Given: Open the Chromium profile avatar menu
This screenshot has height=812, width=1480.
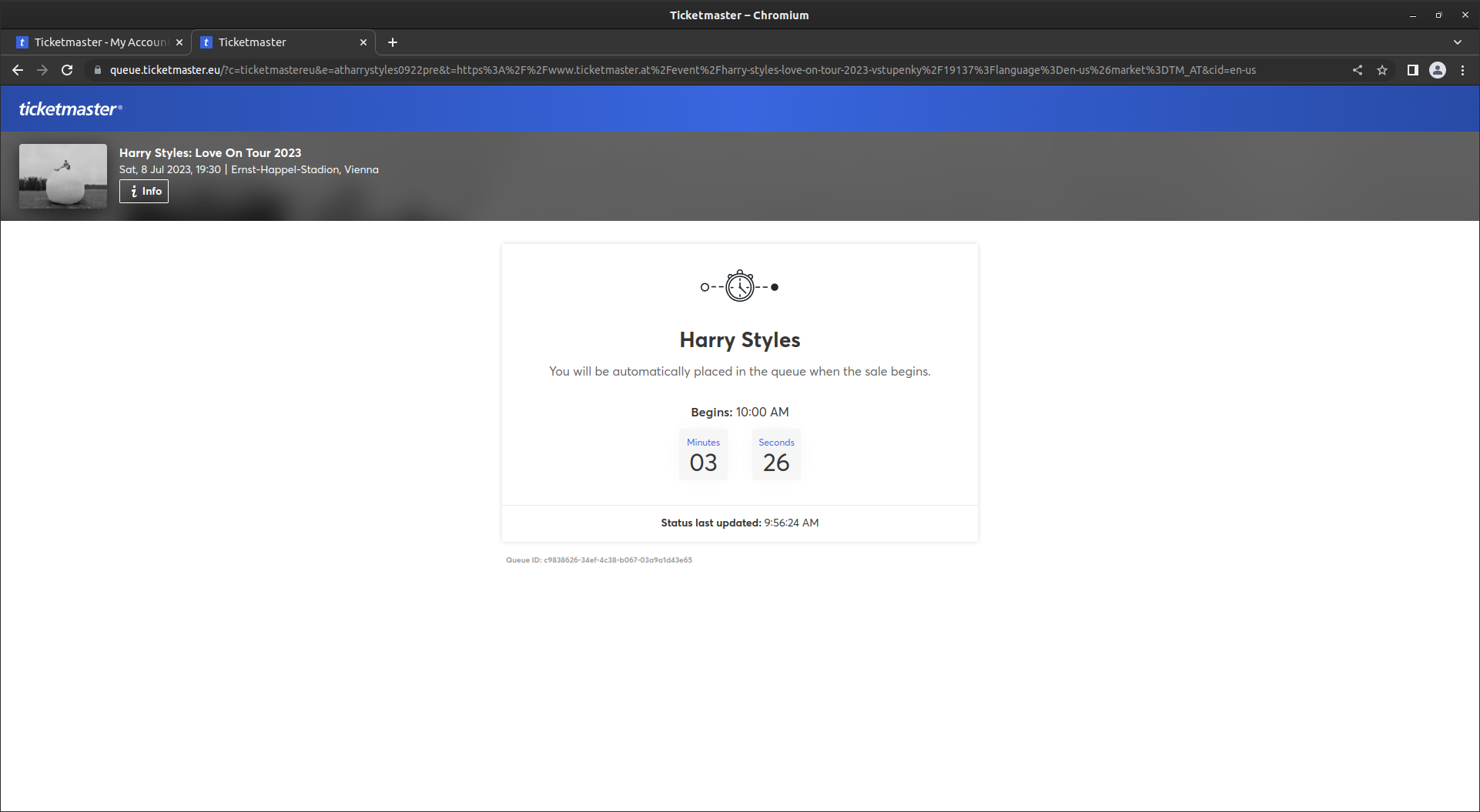Looking at the screenshot, I should pyautogui.click(x=1437, y=70).
